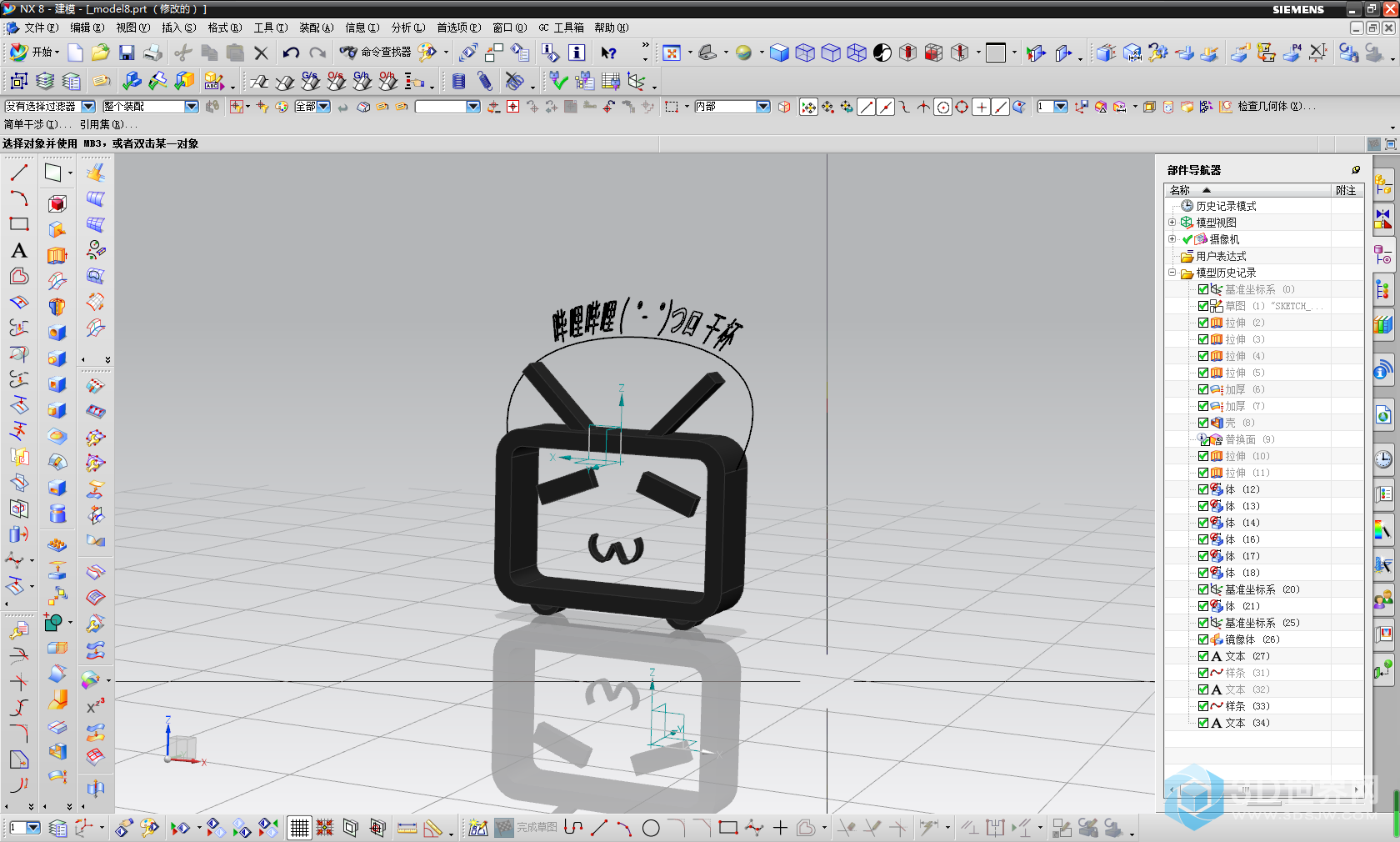Uncheck the 文本 (27) checkbox
Image resolution: width=1400 pixels, height=842 pixels.
pos(1203,656)
